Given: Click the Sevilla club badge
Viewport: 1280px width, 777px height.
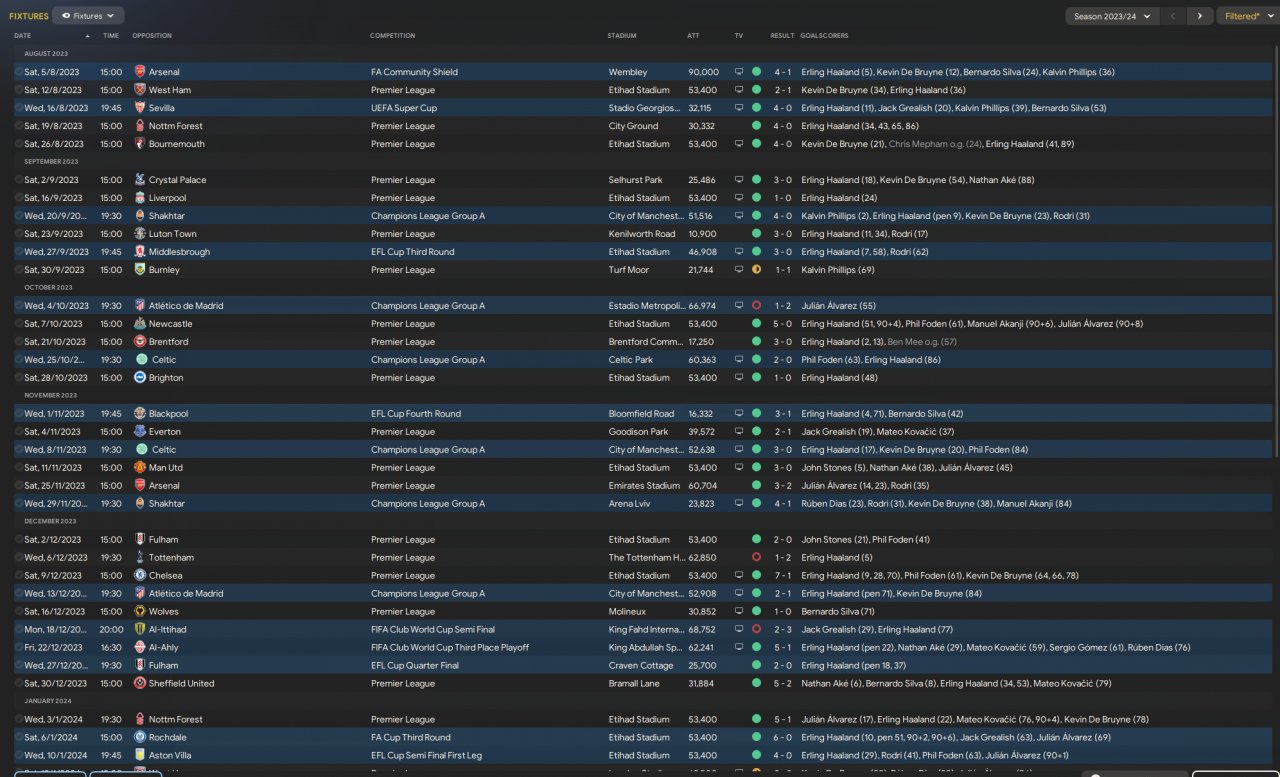Looking at the screenshot, I should click(x=140, y=108).
